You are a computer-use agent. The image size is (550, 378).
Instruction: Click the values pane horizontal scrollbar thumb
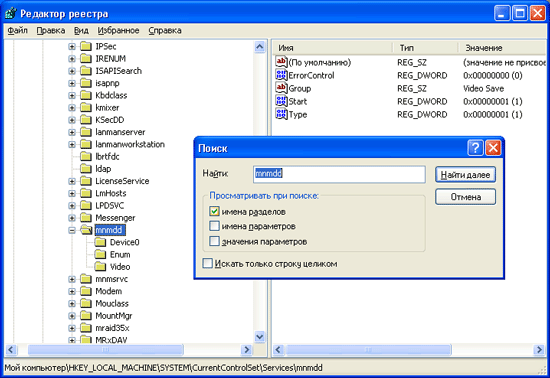(x=368, y=350)
